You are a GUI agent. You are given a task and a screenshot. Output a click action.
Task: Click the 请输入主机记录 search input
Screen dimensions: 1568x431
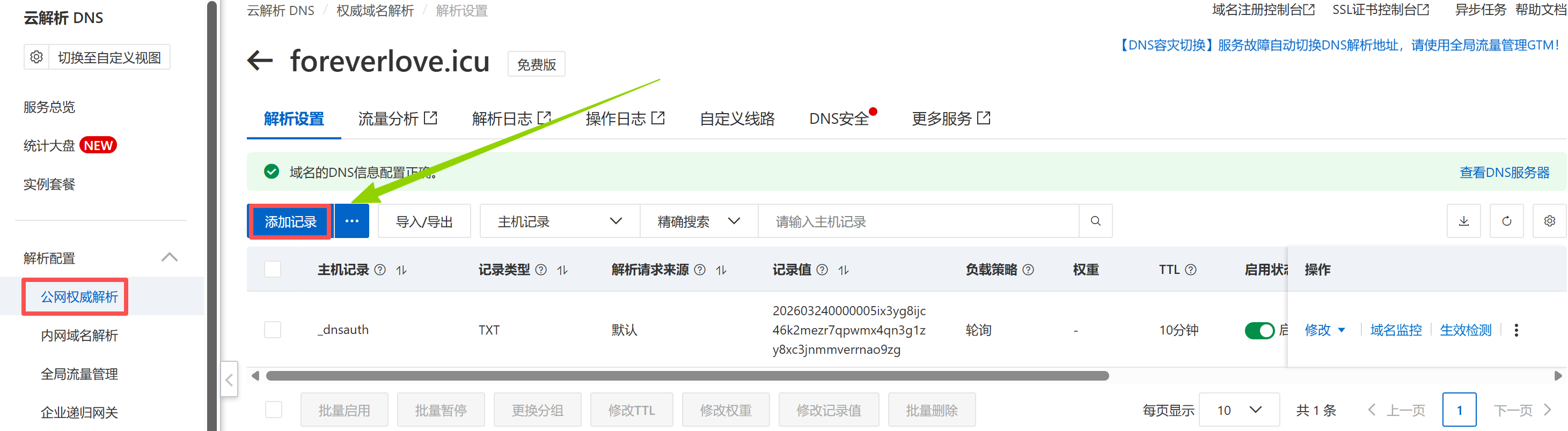[x=919, y=221]
